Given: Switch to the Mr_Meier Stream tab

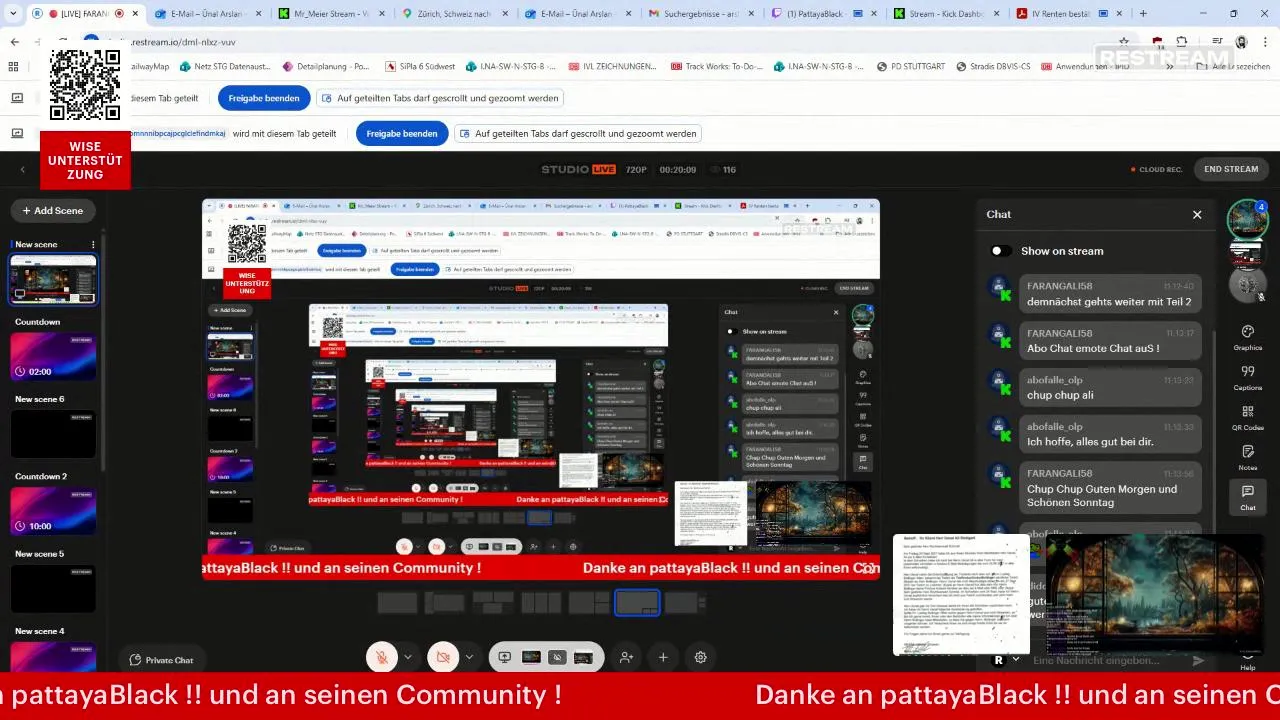Looking at the screenshot, I should pyautogui.click(x=330, y=14).
